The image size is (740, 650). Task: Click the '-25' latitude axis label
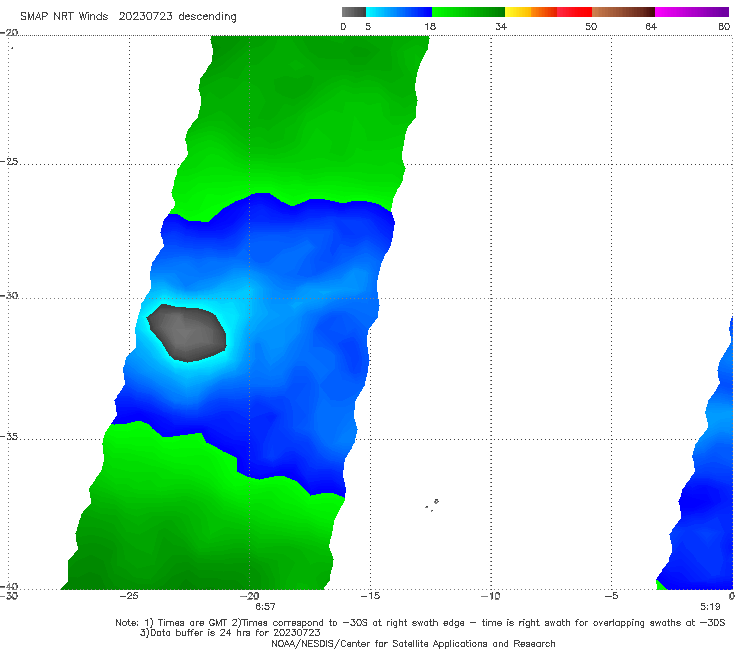[9, 162]
